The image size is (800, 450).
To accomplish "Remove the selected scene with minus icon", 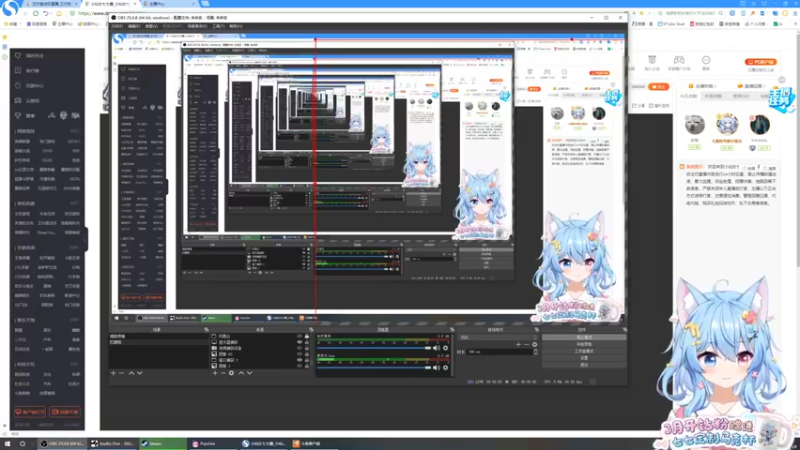I will (x=121, y=373).
